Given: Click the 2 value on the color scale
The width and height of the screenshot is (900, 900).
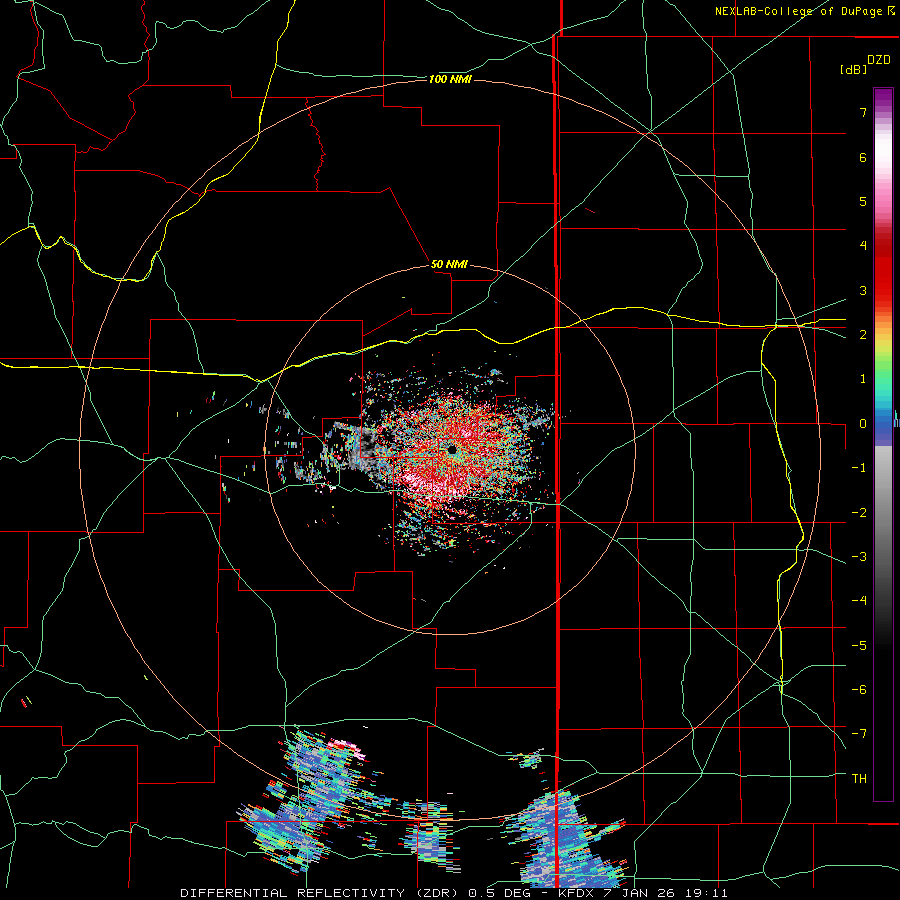Looking at the screenshot, I should coord(863,335).
